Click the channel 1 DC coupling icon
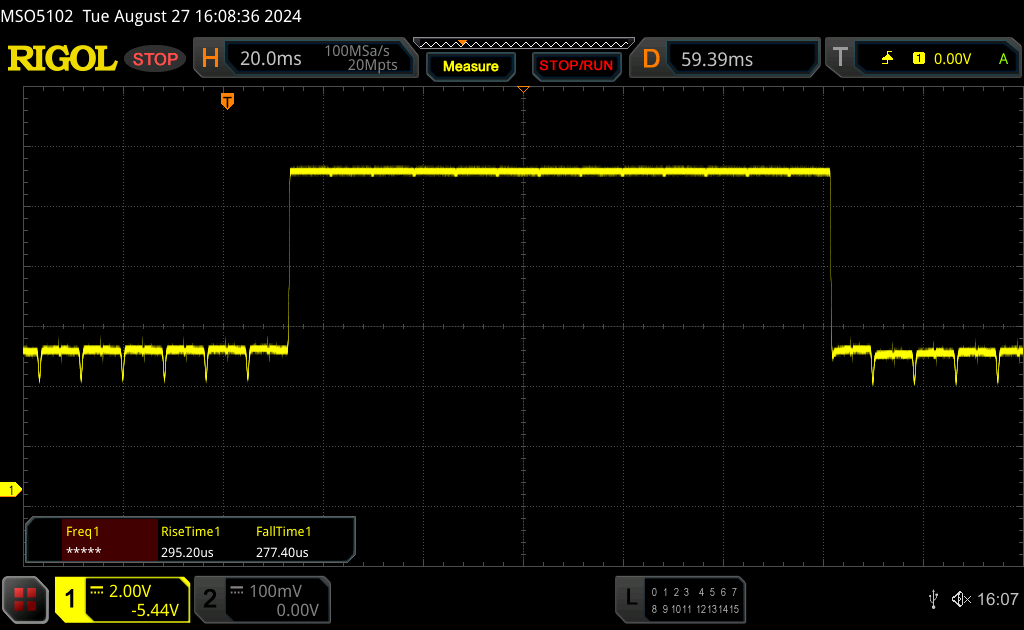This screenshot has width=1024, height=630. [x=97, y=591]
